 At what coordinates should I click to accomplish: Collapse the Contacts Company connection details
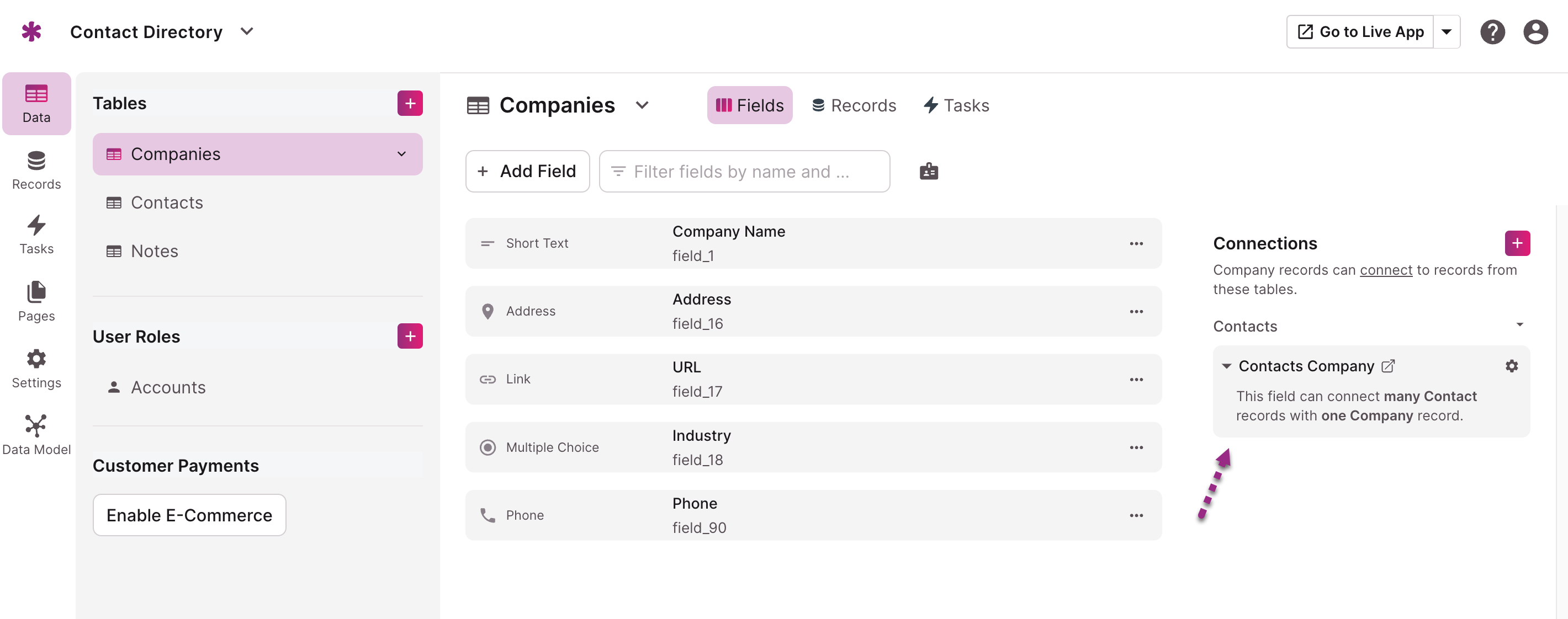(x=1227, y=365)
